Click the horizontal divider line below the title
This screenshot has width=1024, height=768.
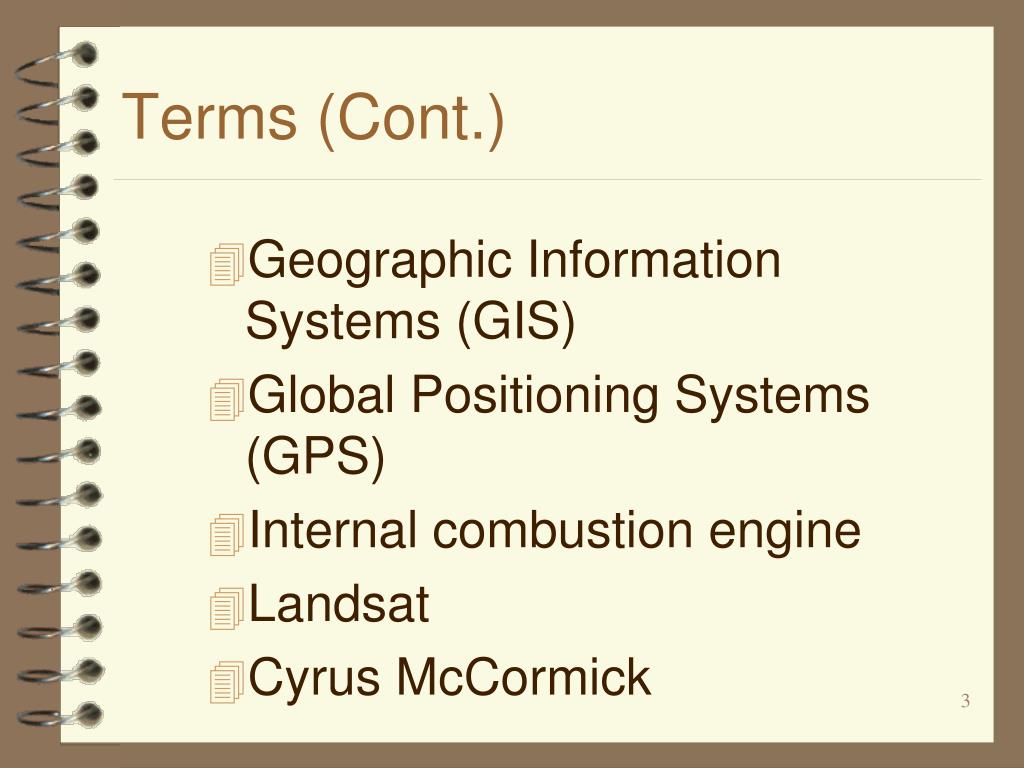pos(547,179)
